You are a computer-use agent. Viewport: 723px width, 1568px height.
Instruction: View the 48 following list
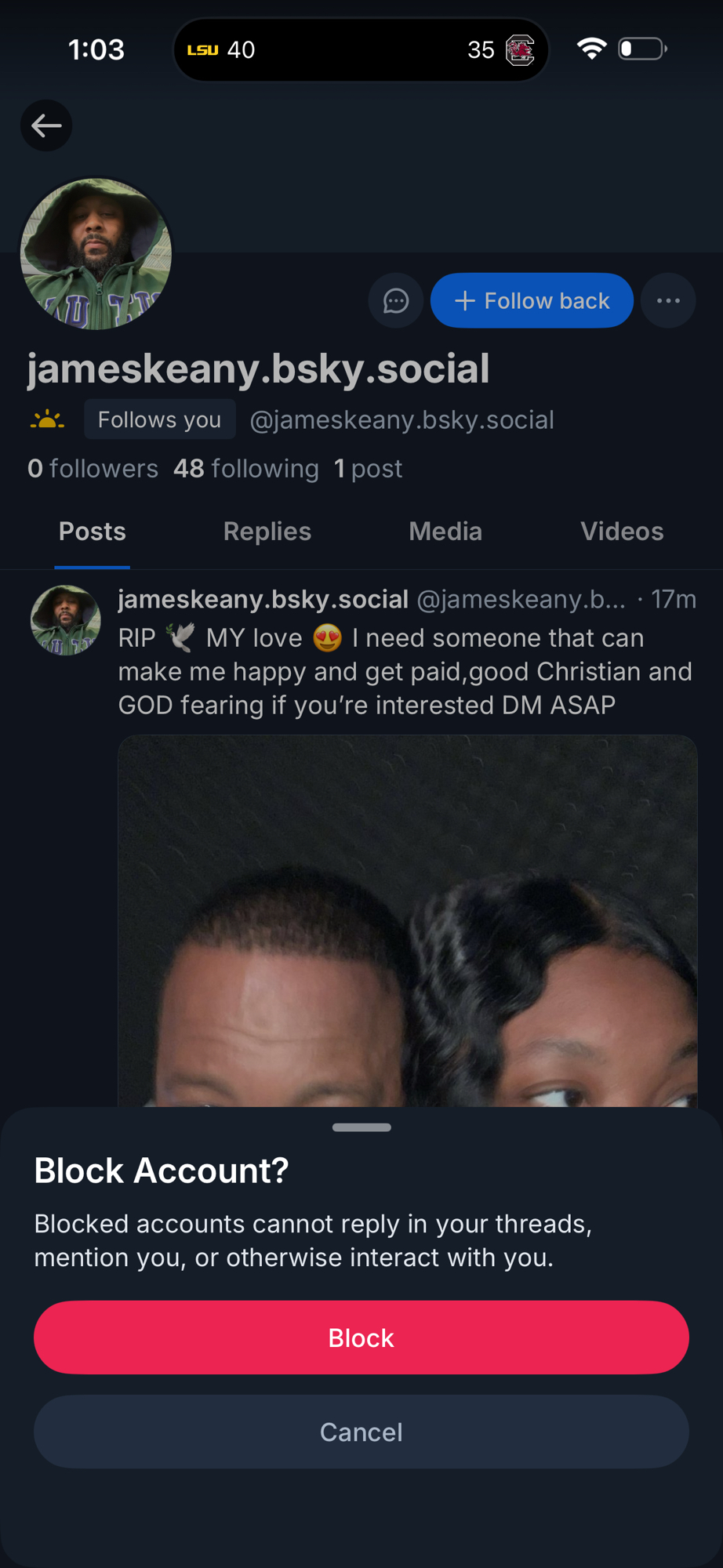pyautogui.click(x=246, y=469)
